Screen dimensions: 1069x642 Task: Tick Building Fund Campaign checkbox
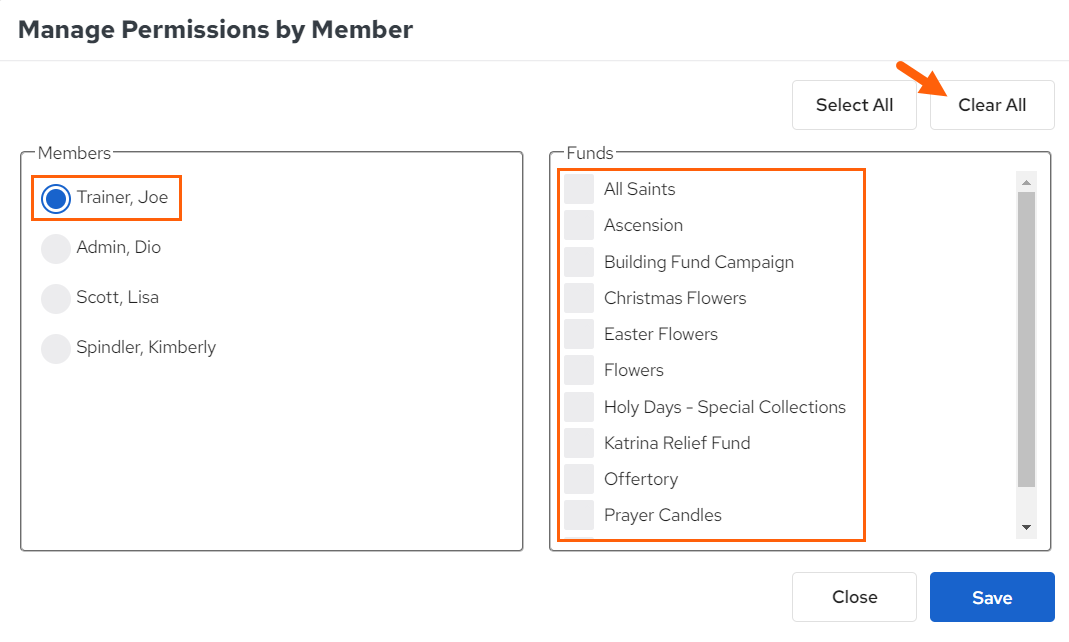pyautogui.click(x=579, y=262)
